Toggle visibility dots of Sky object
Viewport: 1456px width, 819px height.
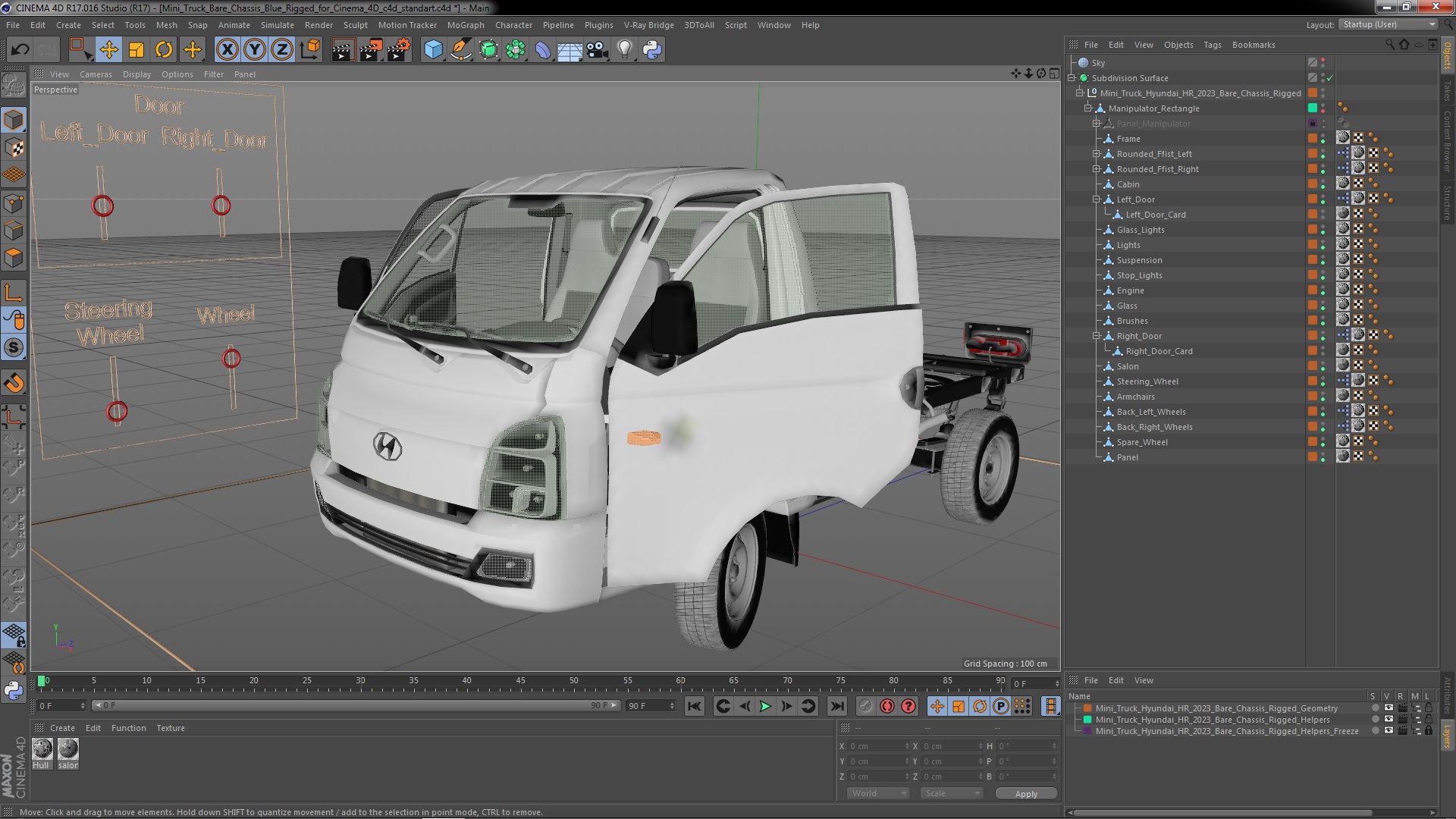coord(1323,63)
